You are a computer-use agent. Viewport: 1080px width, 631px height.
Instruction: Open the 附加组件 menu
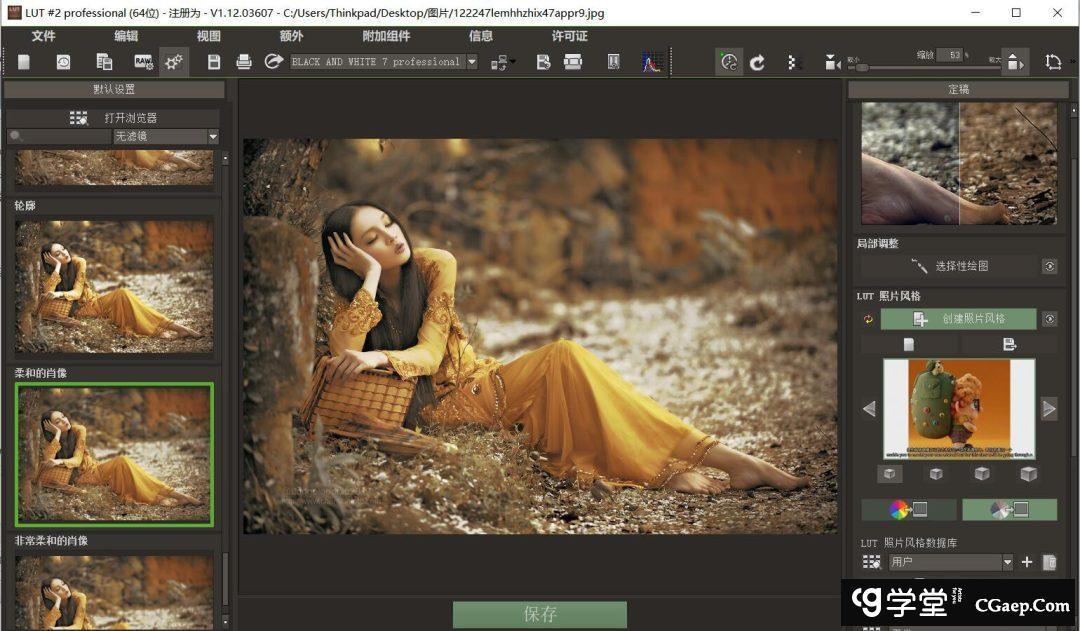(386, 36)
